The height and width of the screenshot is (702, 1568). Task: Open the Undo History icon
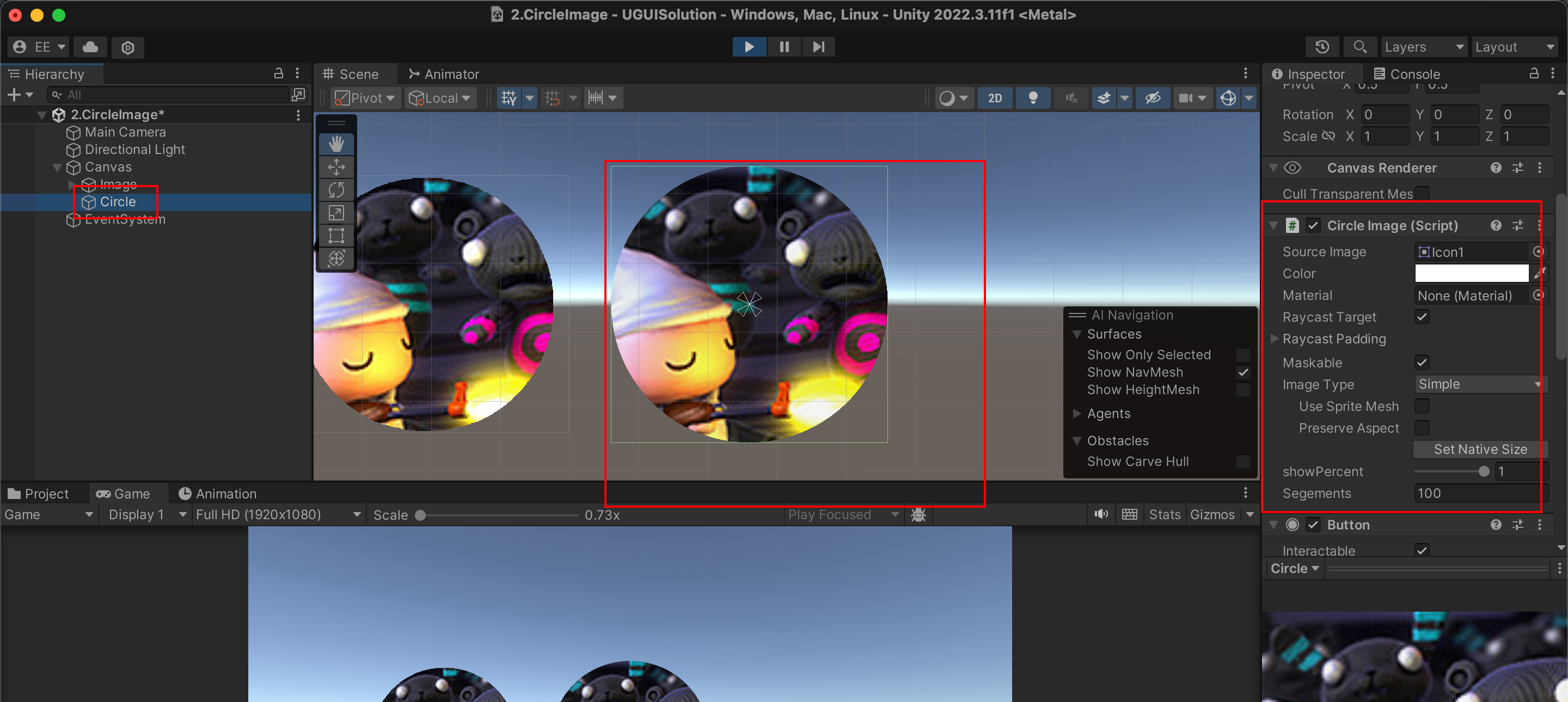pyautogui.click(x=1322, y=47)
